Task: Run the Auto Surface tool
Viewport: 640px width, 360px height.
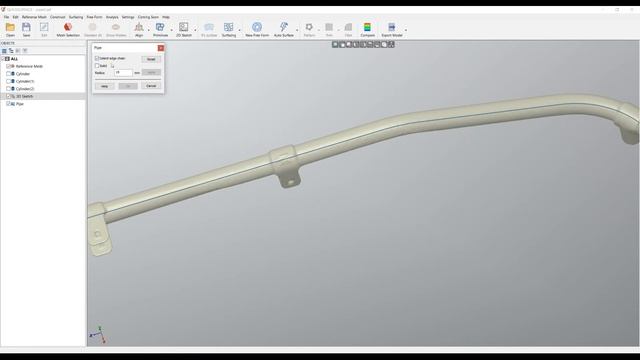Action: (284, 27)
